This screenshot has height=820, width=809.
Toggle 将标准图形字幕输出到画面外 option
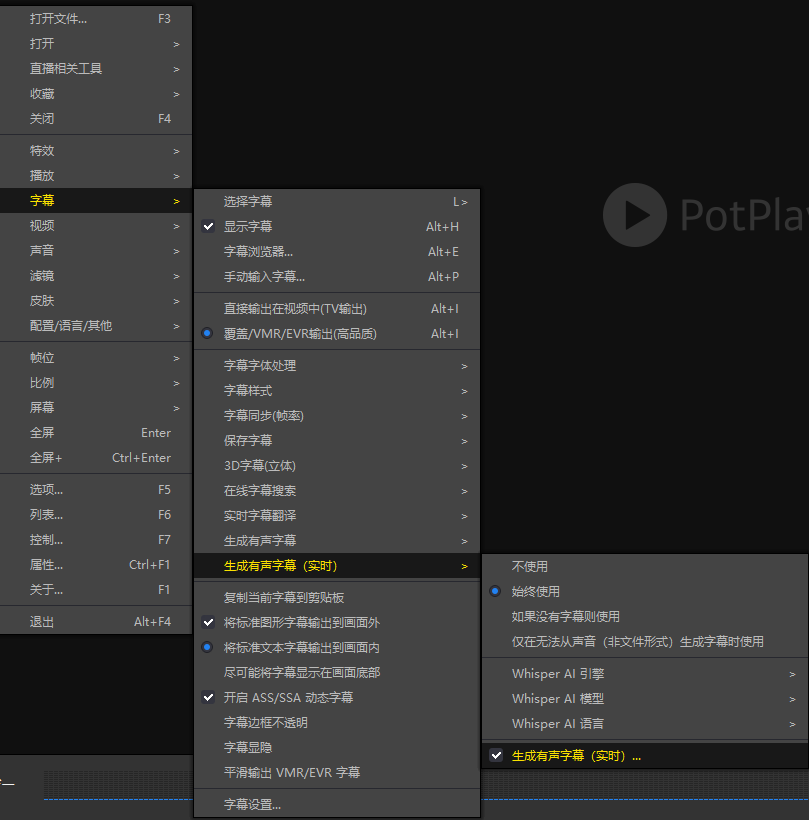337,622
